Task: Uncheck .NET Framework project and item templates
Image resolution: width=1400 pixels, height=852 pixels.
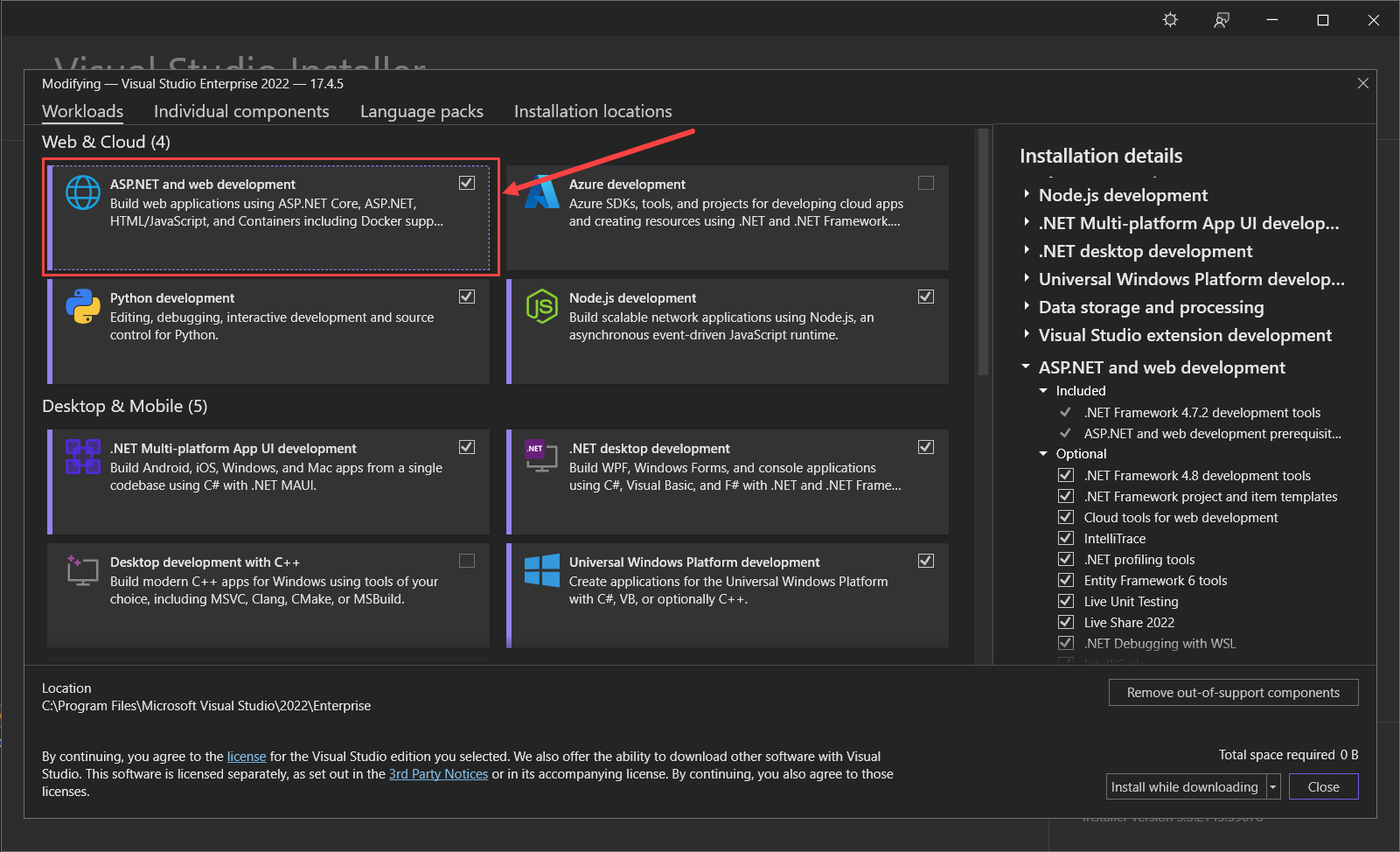Action: tap(1066, 496)
